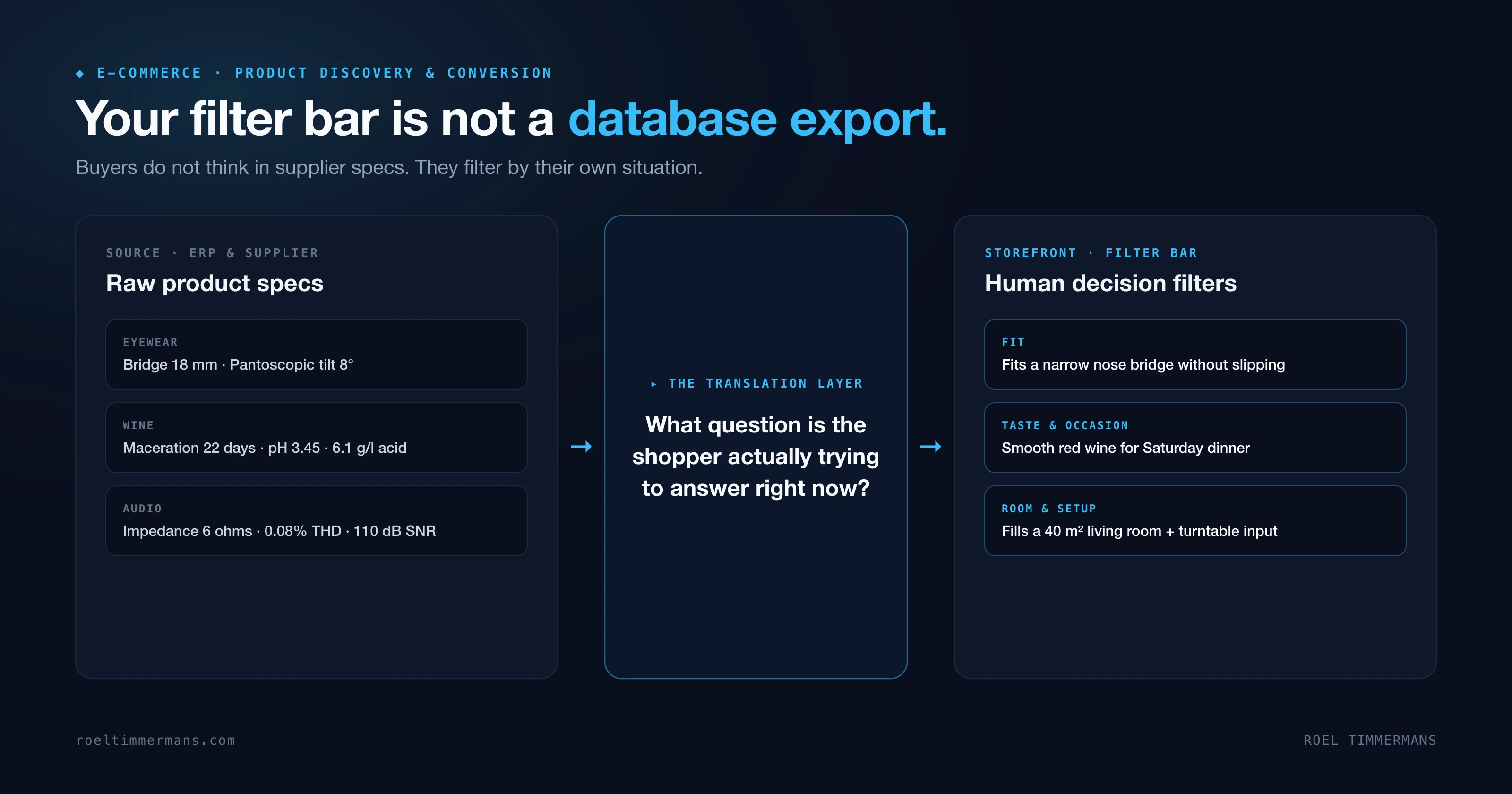Select the AUDIO spec card

(x=317, y=521)
